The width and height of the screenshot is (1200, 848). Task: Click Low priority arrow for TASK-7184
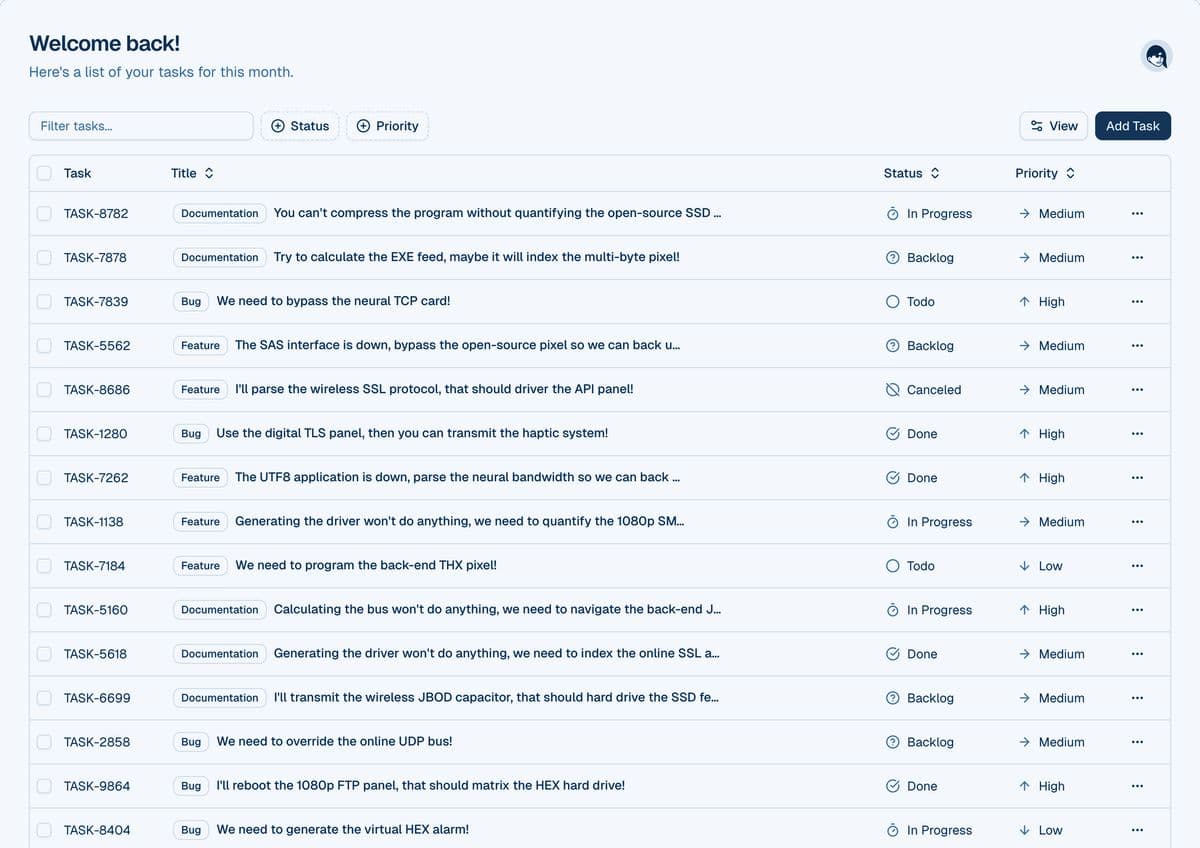[x=1024, y=565]
